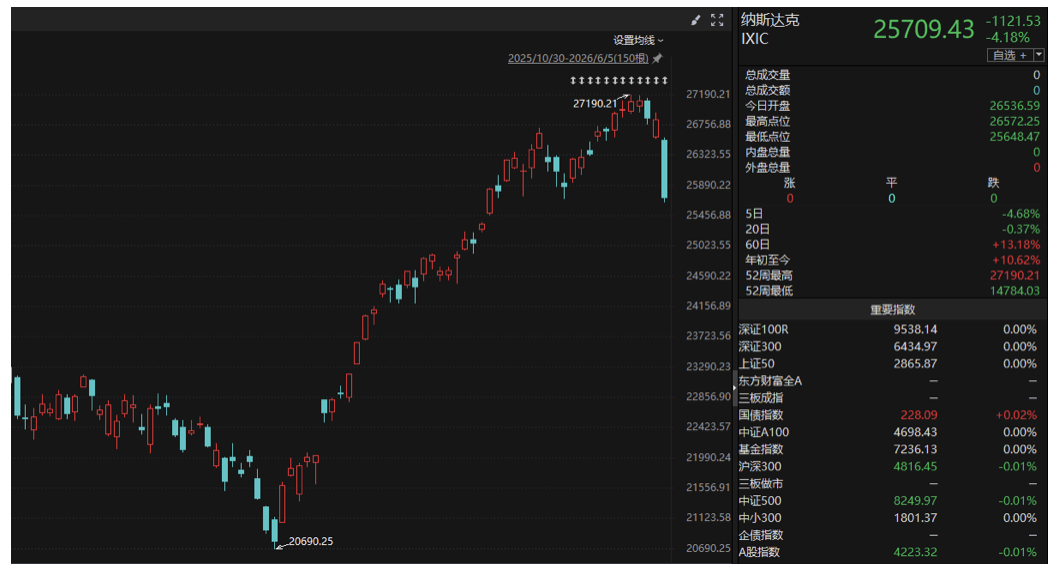
Task: Open the 沪深300 index row
Action: tap(892, 467)
